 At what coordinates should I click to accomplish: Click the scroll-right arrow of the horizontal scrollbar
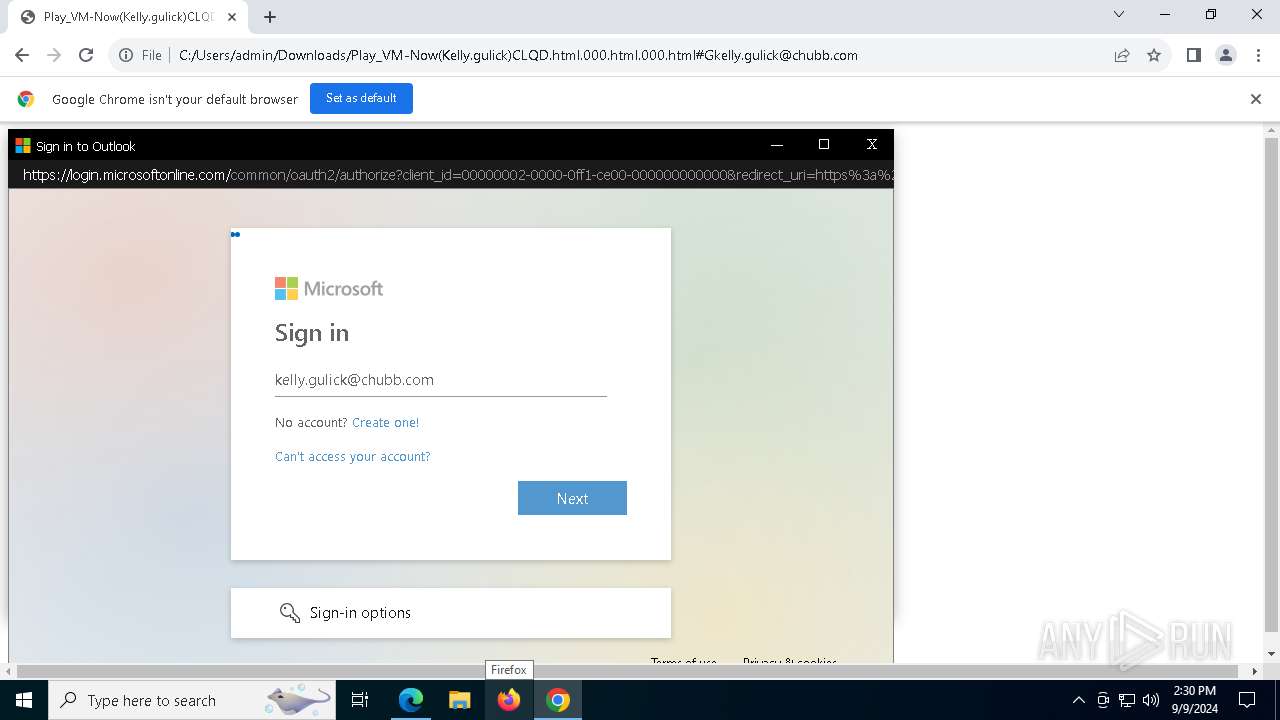point(1255,671)
